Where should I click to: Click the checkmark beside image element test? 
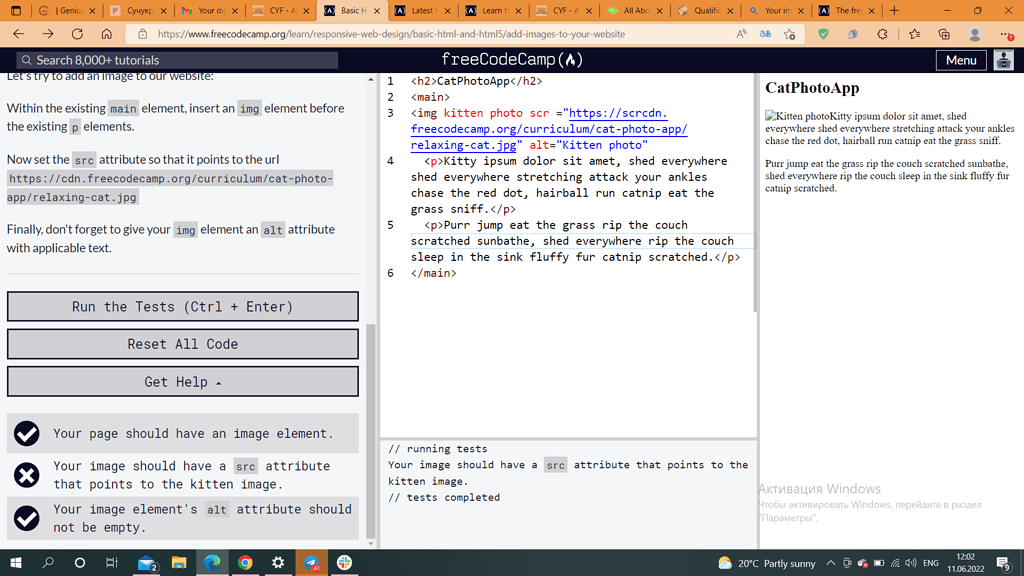click(x=26, y=432)
